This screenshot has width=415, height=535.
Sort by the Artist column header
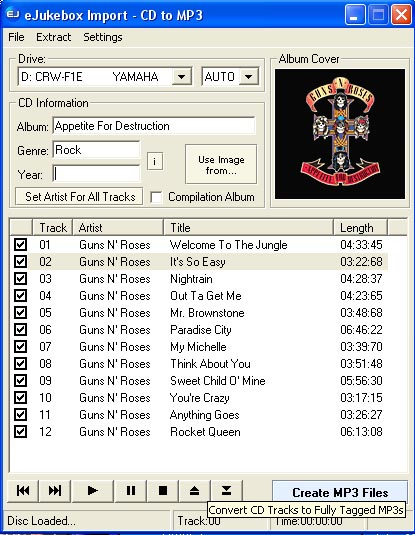tap(118, 228)
